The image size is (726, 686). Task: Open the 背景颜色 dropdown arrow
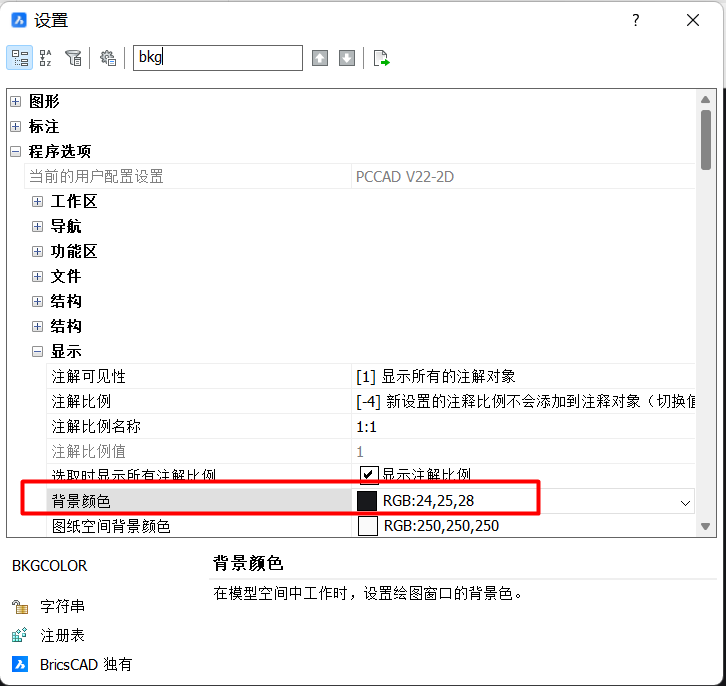tap(685, 501)
